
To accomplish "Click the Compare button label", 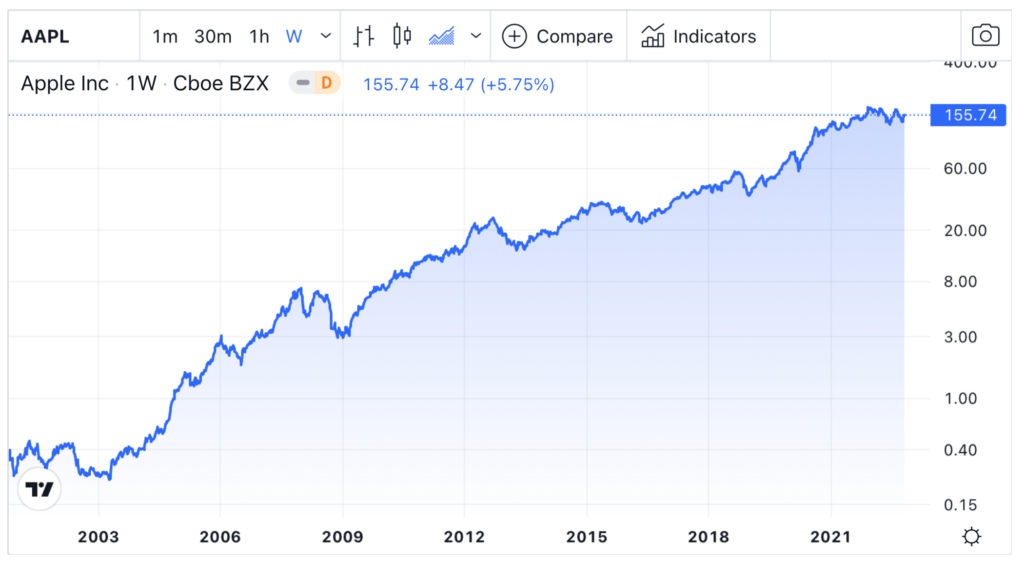I will 574,37.
